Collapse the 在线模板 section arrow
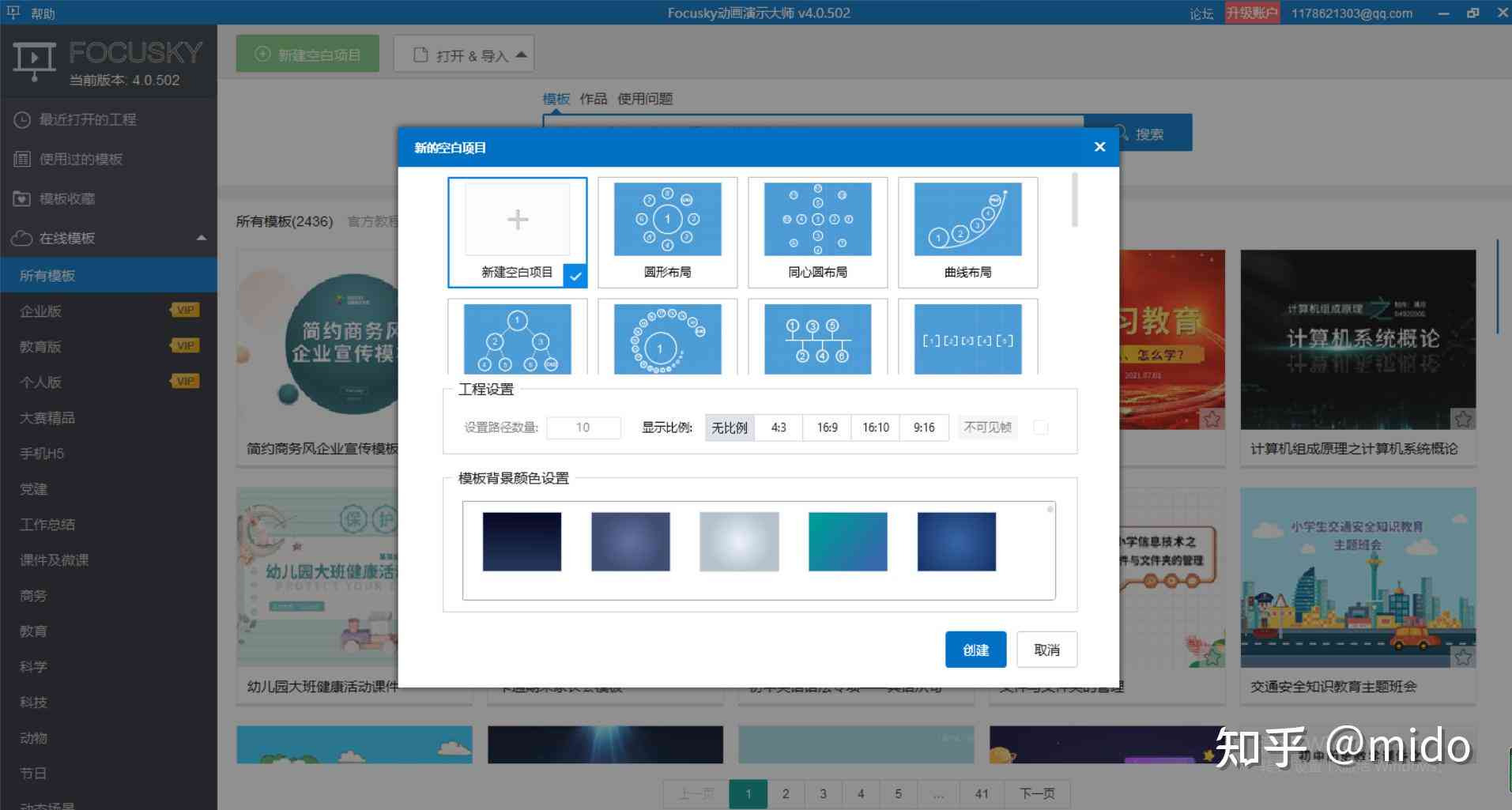The height and width of the screenshot is (810, 1512). [202, 238]
